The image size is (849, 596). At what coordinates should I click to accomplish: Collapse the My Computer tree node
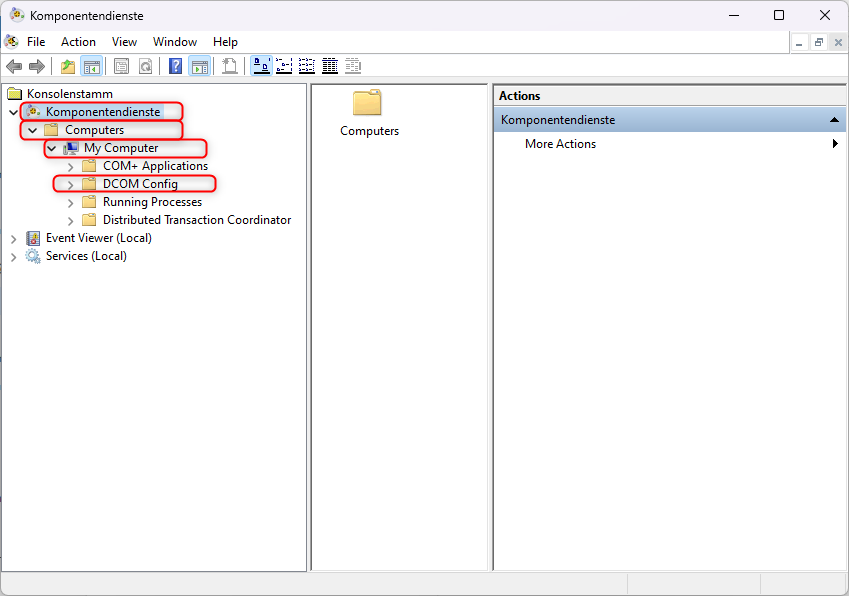[50, 148]
